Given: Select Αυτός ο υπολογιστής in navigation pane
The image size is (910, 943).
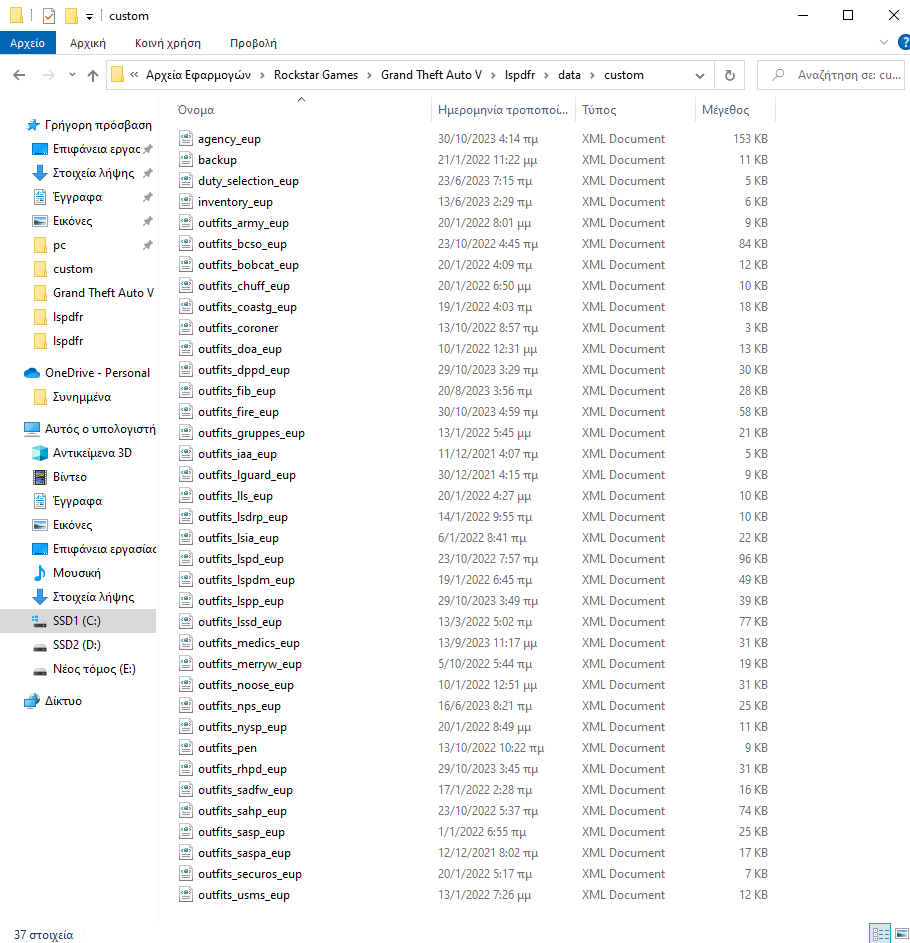Looking at the screenshot, I should [x=90, y=429].
